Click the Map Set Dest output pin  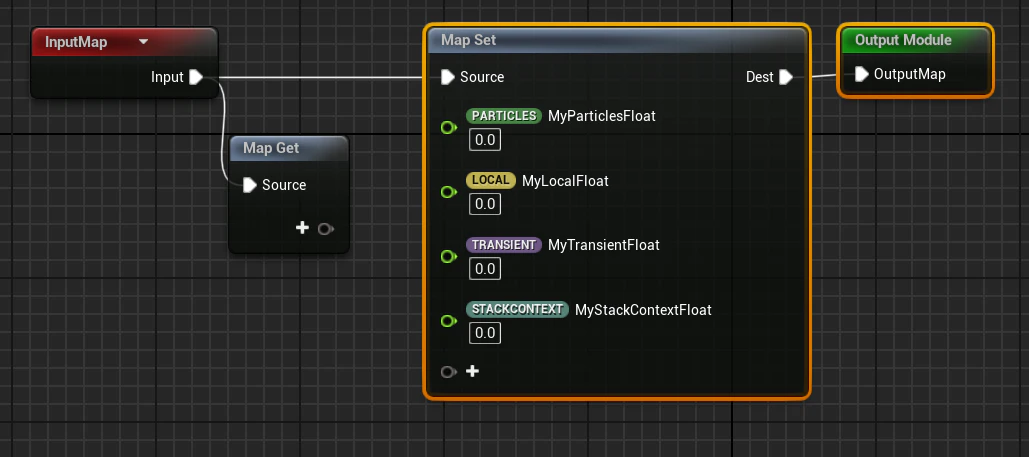786,77
